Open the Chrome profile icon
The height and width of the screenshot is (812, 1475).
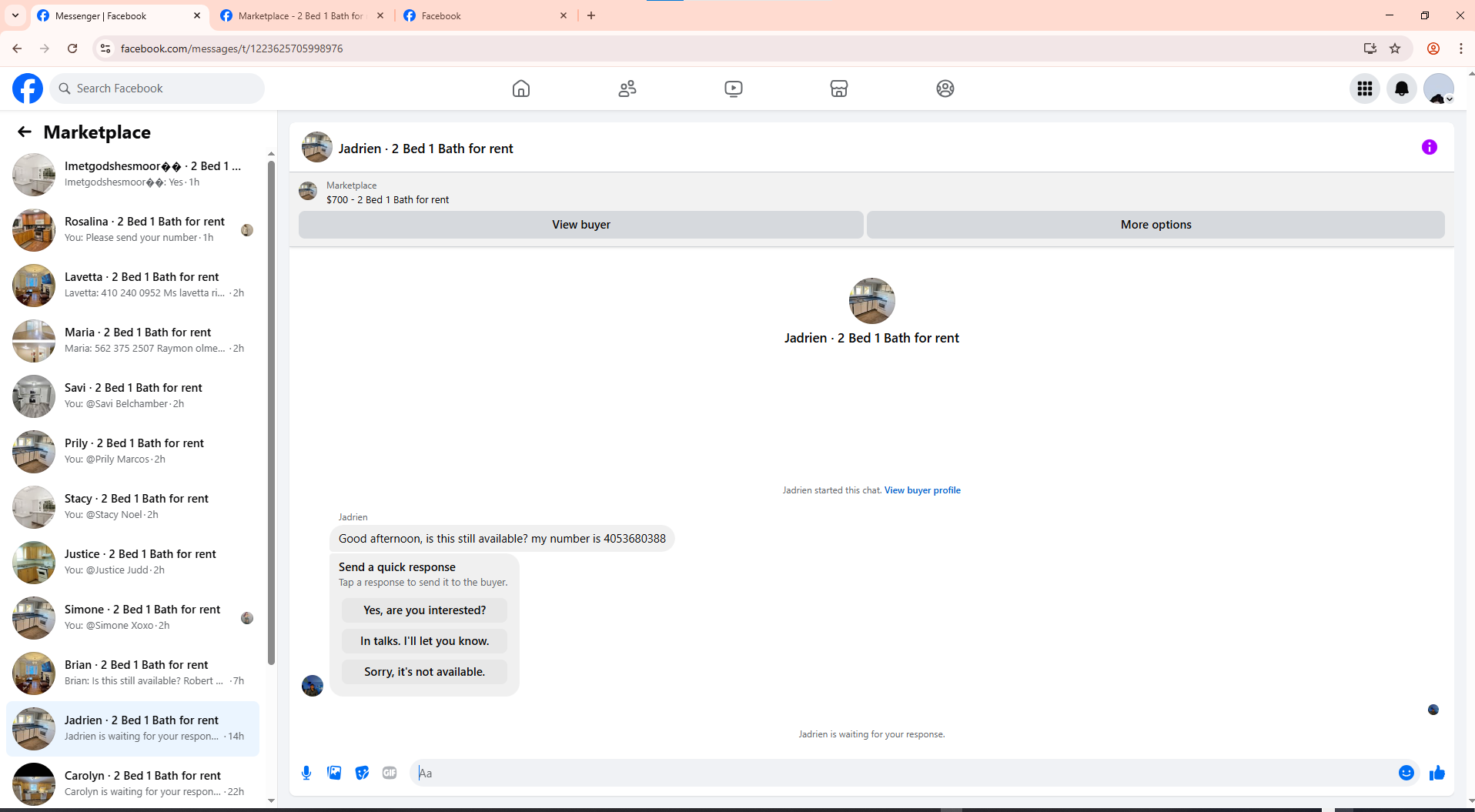click(x=1433, y=48)
